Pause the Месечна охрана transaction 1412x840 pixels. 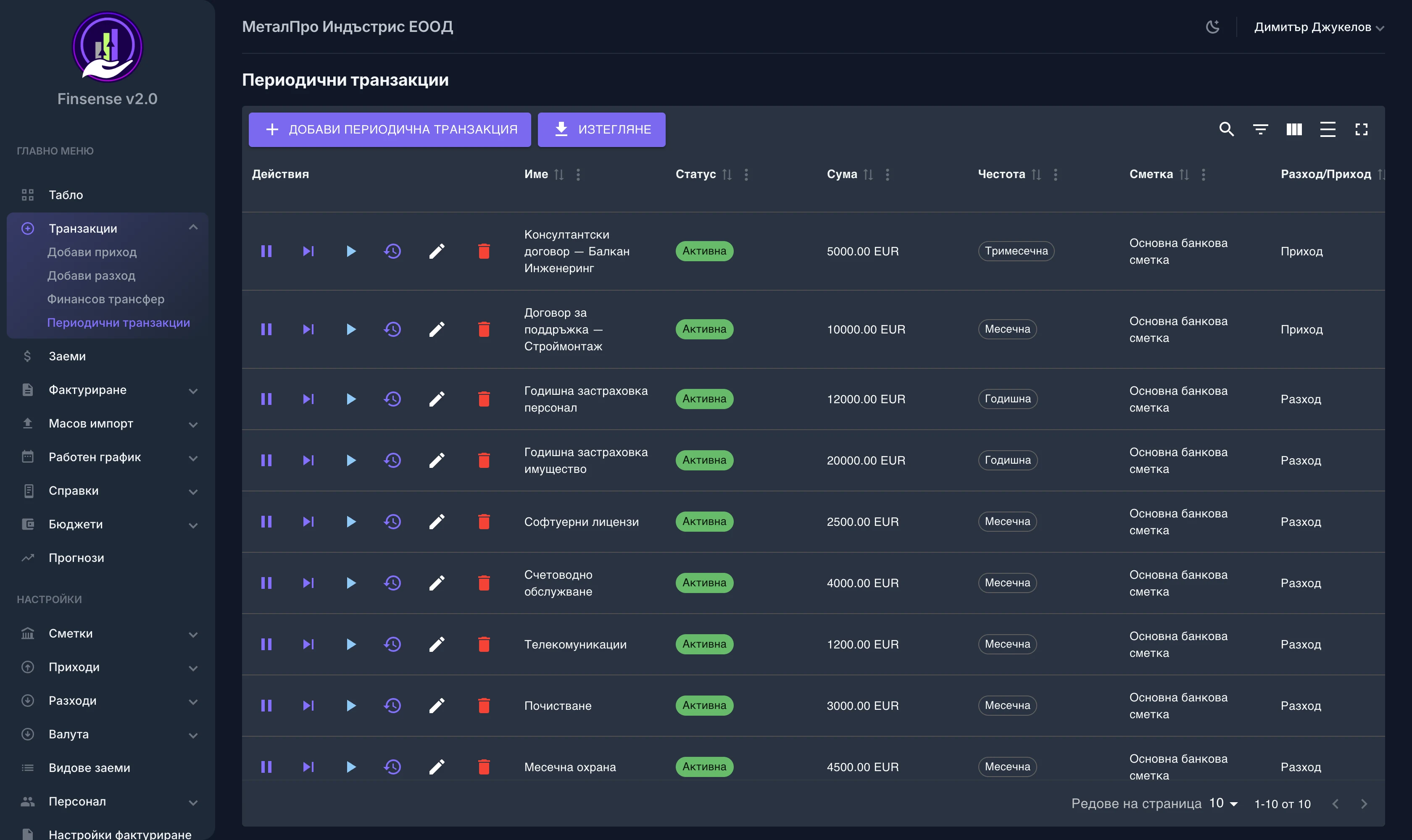tap(266, 767)
